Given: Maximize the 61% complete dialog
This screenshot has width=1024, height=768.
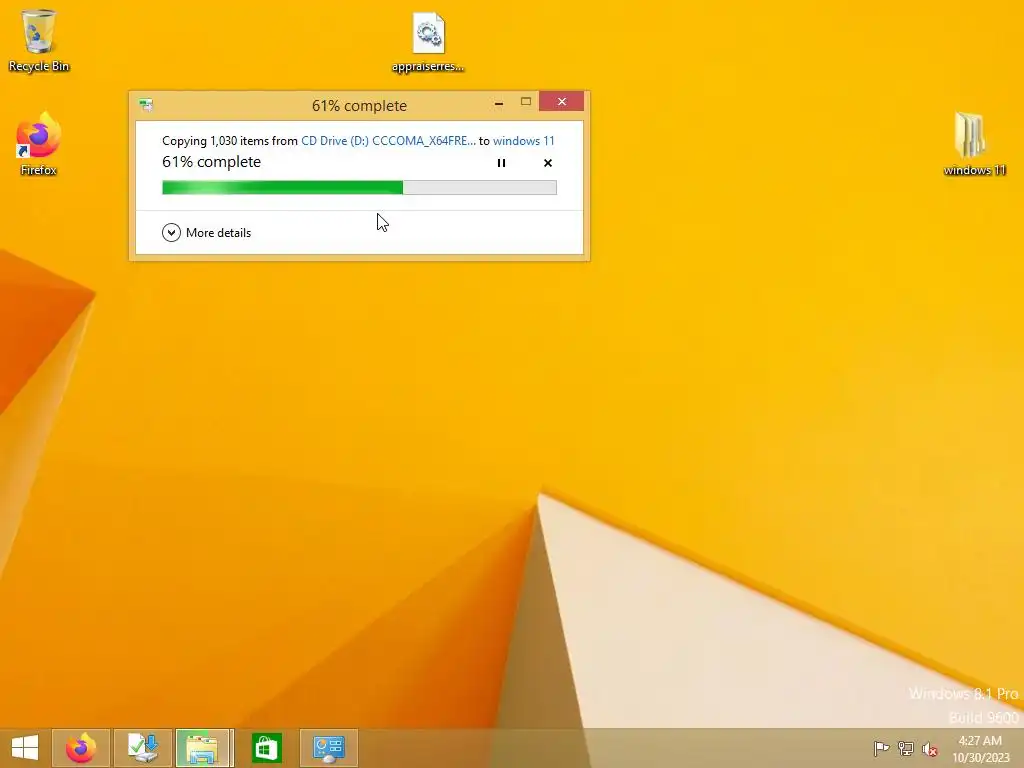Looking at the screenshot, I should [x=526, y=102].
